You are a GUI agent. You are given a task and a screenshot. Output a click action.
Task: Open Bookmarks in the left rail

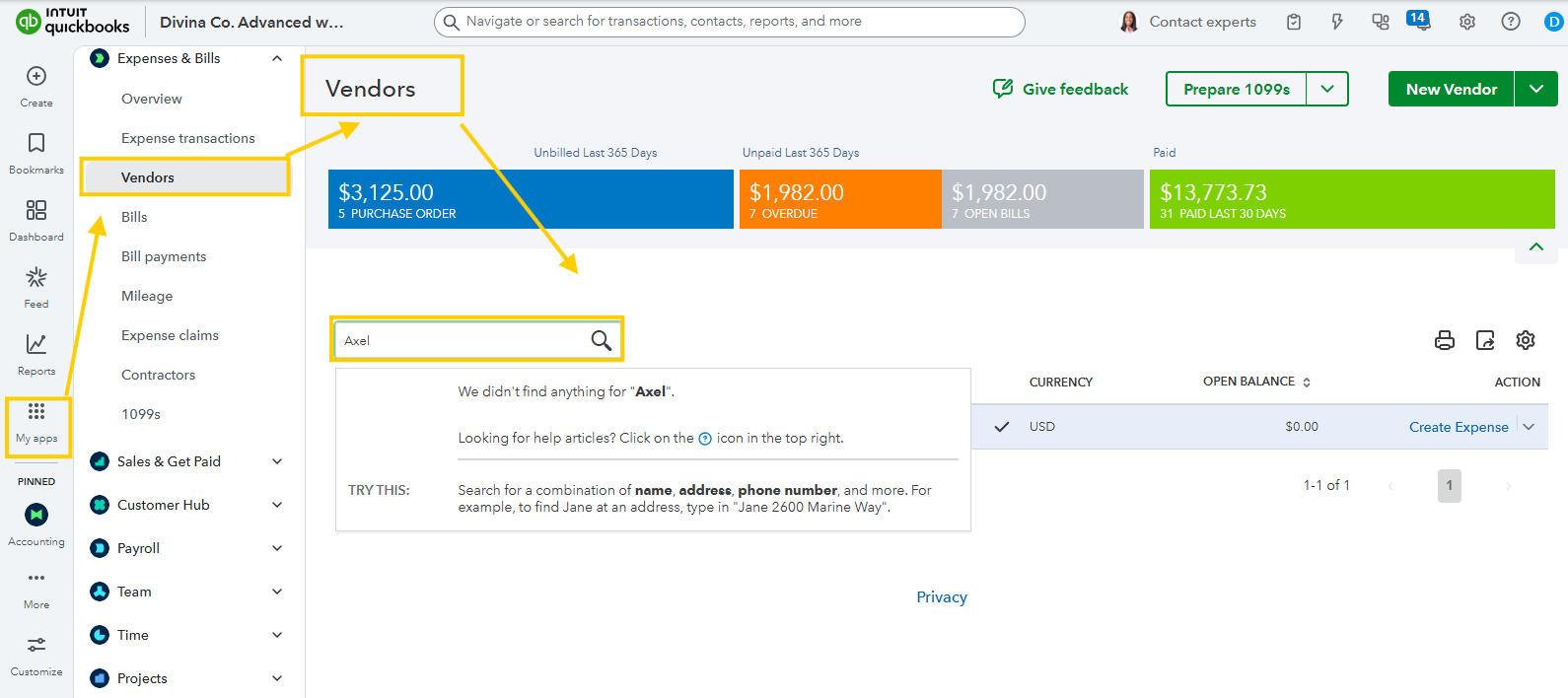pyautogui.click(x=36, y=144)
